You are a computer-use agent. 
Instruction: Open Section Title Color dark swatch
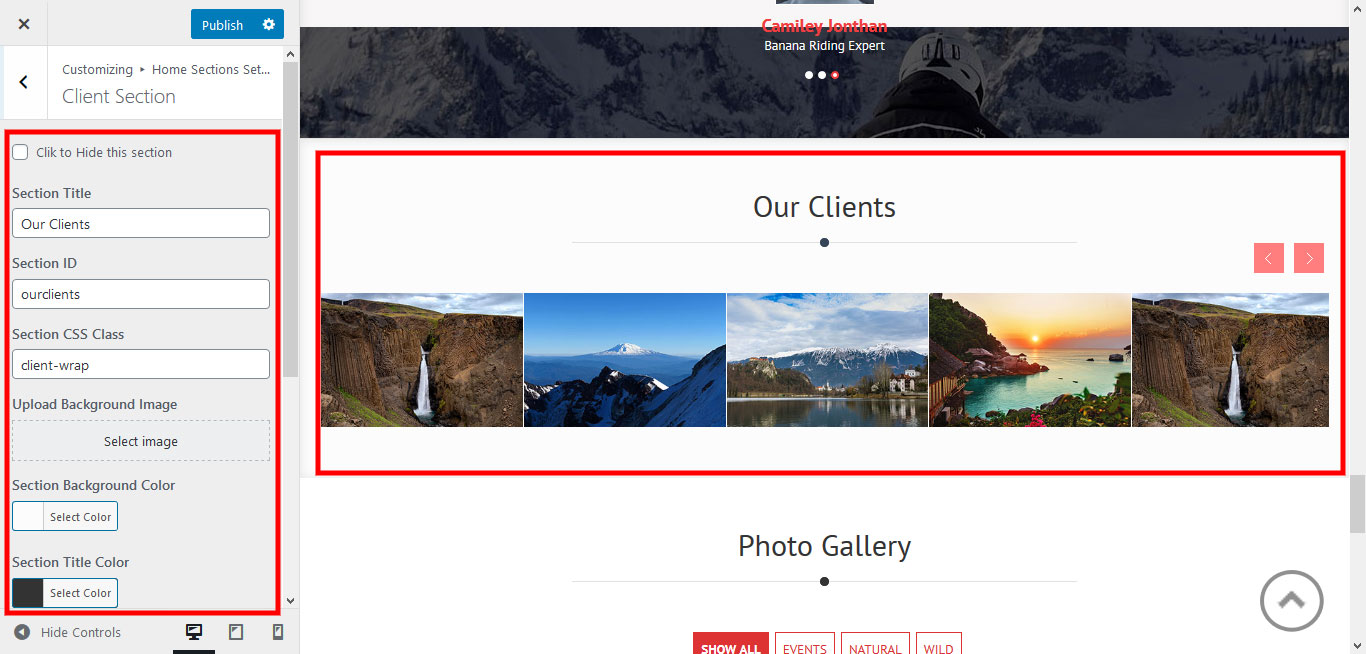pos(28,593)
